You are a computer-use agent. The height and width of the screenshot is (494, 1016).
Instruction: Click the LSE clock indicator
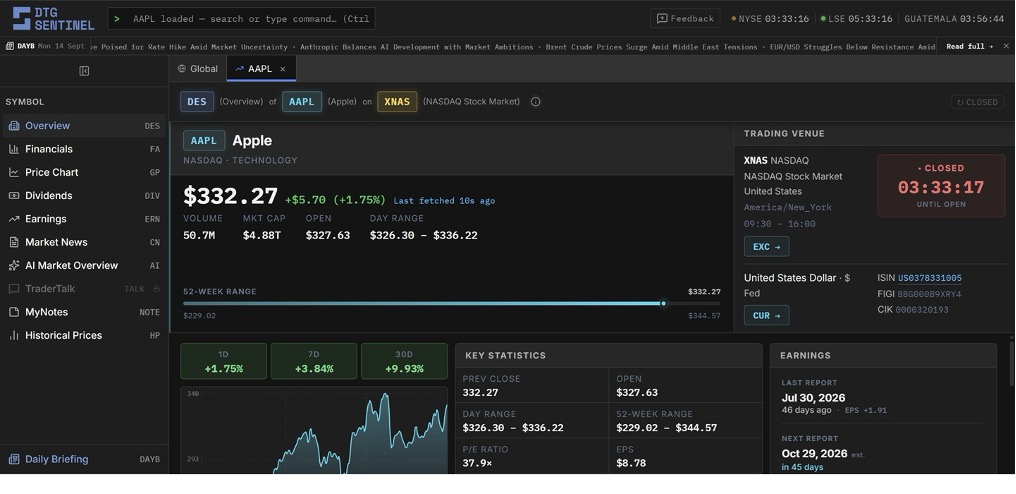click(x=857, y=19)
